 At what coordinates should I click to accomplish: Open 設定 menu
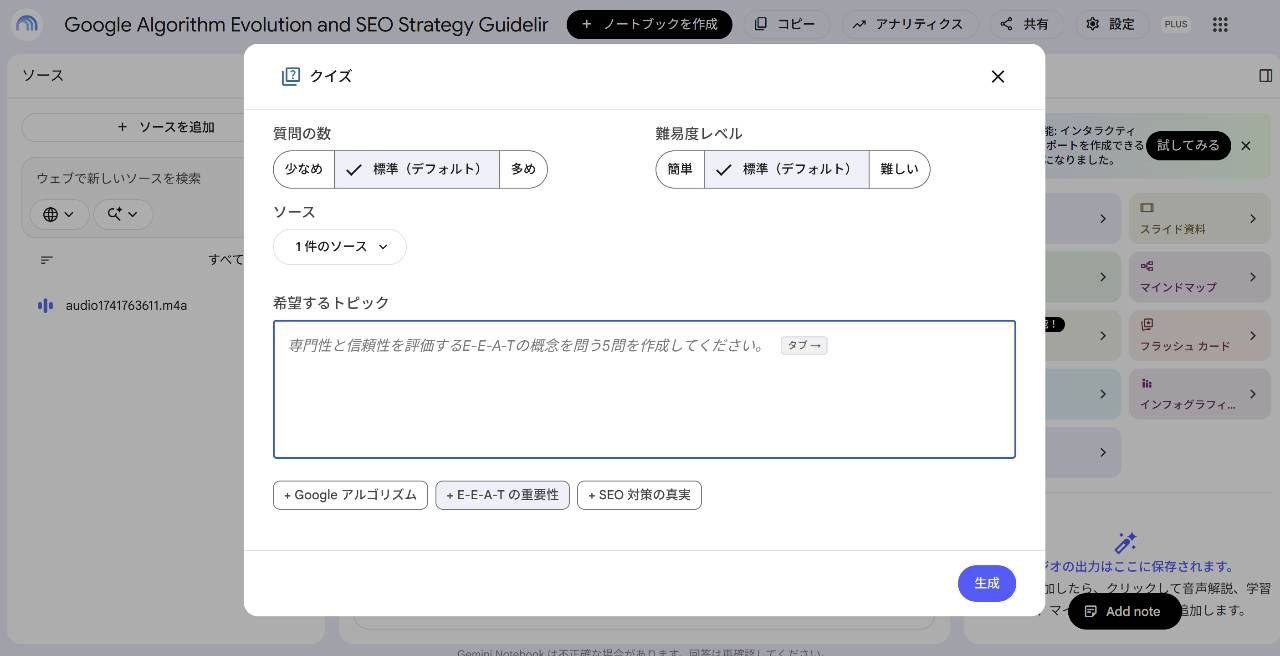point(1111,24)
